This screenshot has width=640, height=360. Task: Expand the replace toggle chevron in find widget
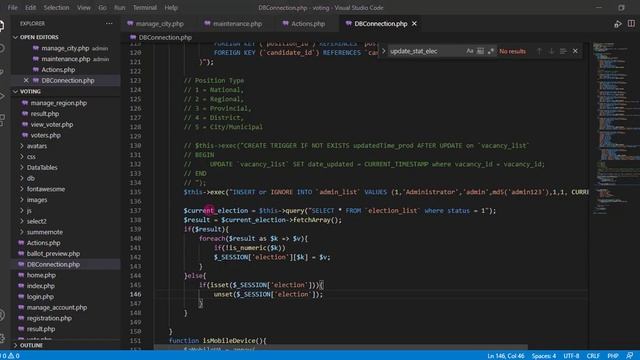coord(383,51)
